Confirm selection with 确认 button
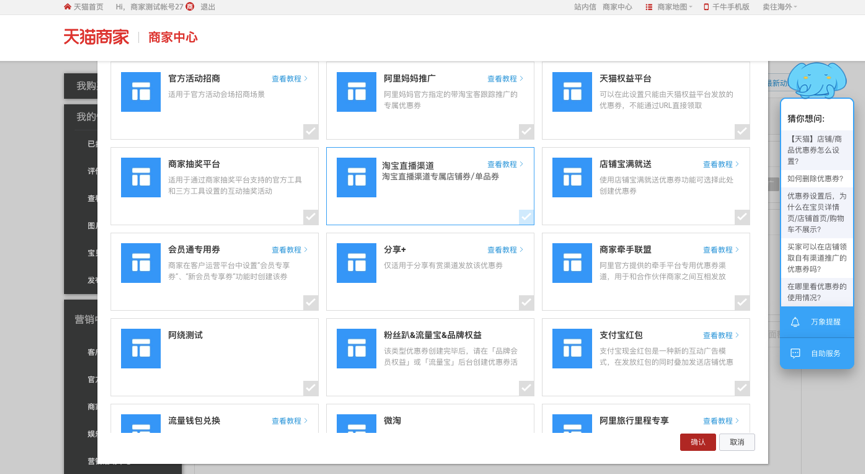Viewport: 865px width, 474px height. tap(698, 442)
